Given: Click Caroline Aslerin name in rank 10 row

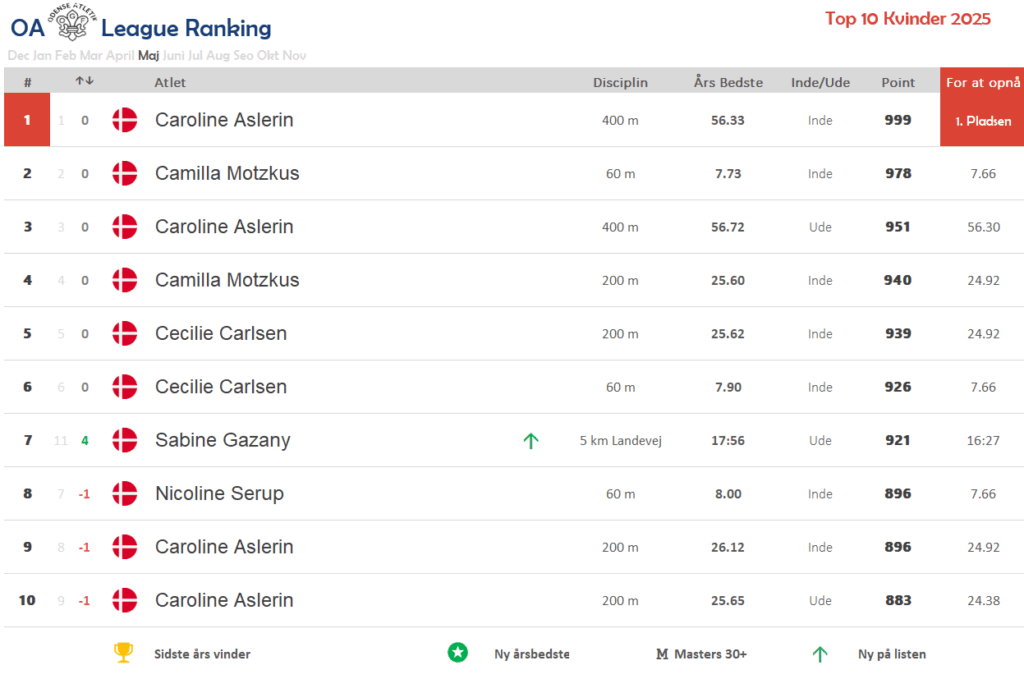Looking at the screenshot, I should (224, 601).
